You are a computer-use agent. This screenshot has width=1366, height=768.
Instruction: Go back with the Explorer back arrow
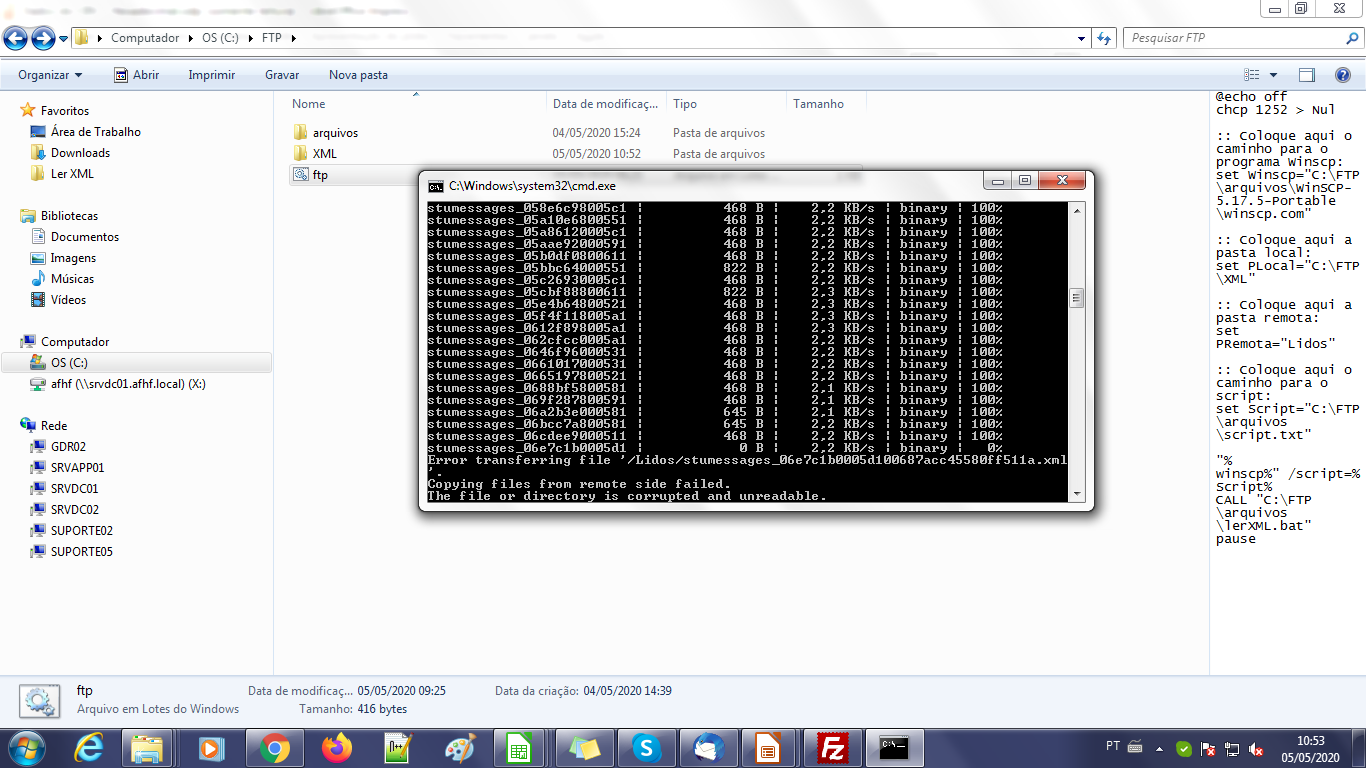pyautogui.click(x=16, y=38)
